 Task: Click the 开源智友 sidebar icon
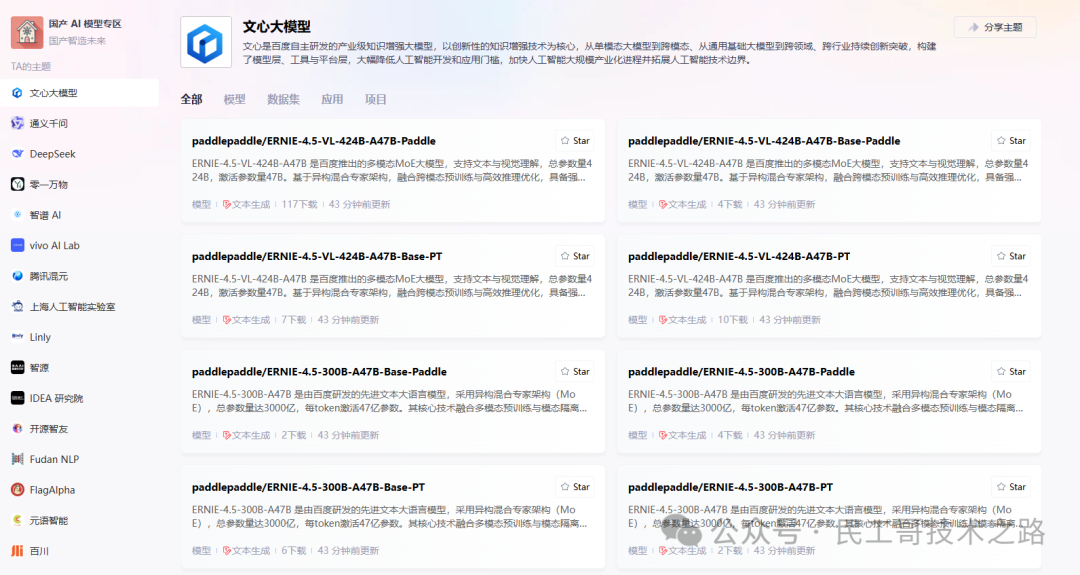click(x=17, y=428)
